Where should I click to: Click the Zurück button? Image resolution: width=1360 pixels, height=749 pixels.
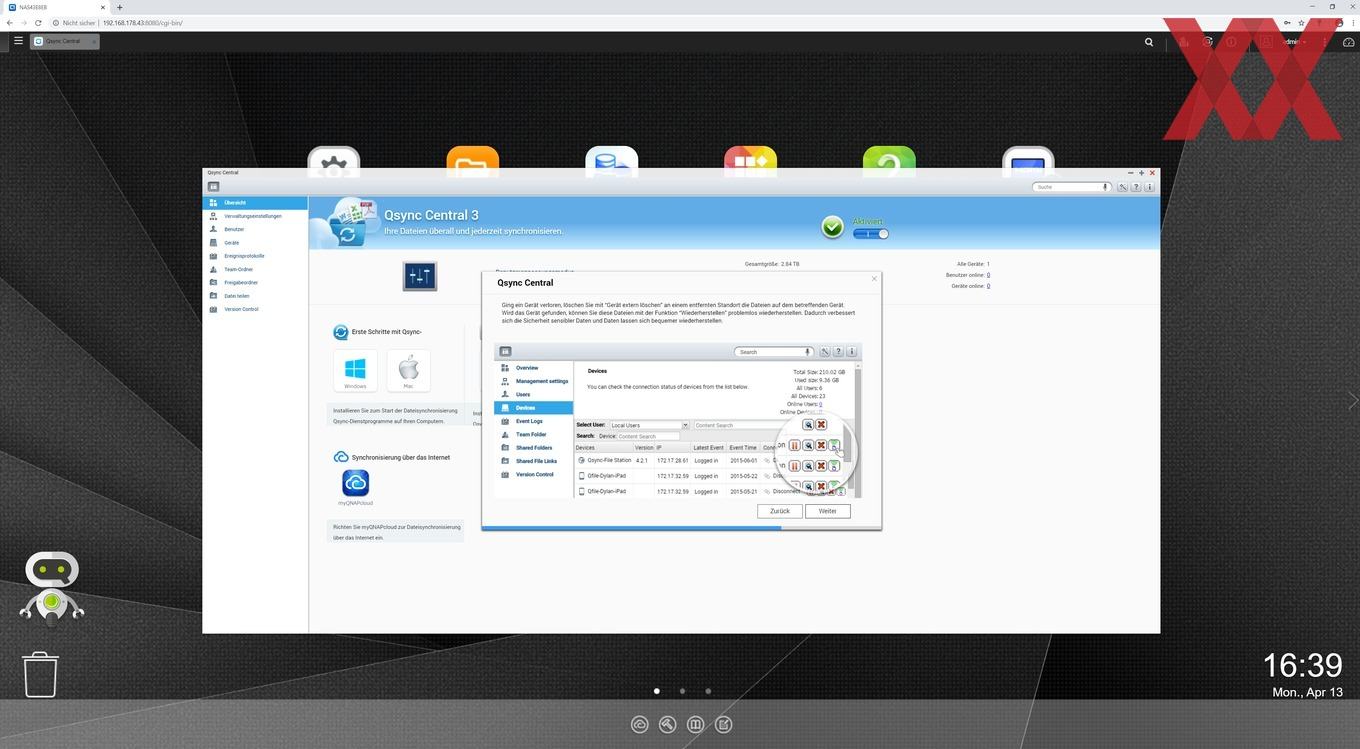[780, 511]
